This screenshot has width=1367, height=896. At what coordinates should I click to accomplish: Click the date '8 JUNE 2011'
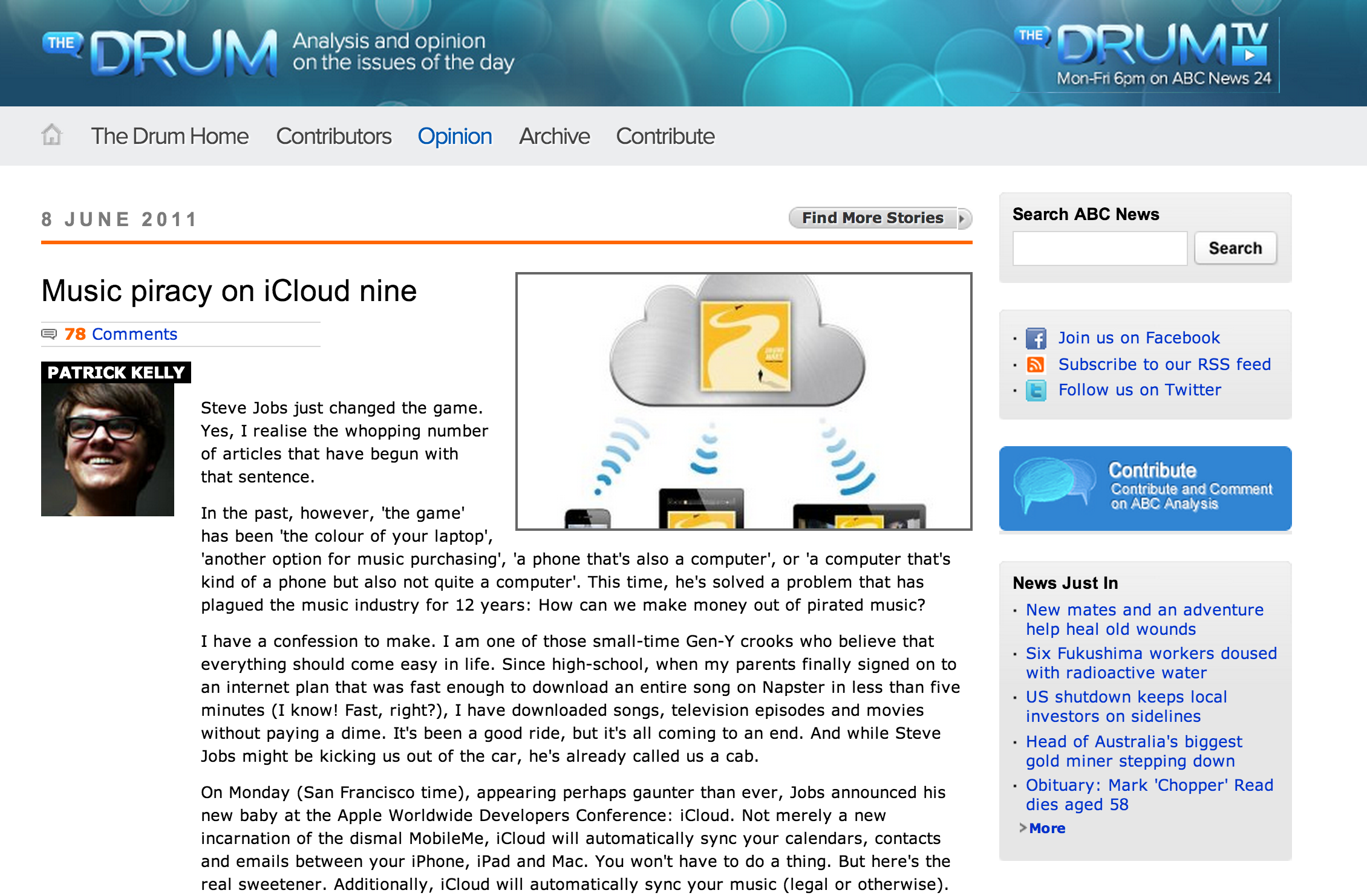click(x=119, y=219)
